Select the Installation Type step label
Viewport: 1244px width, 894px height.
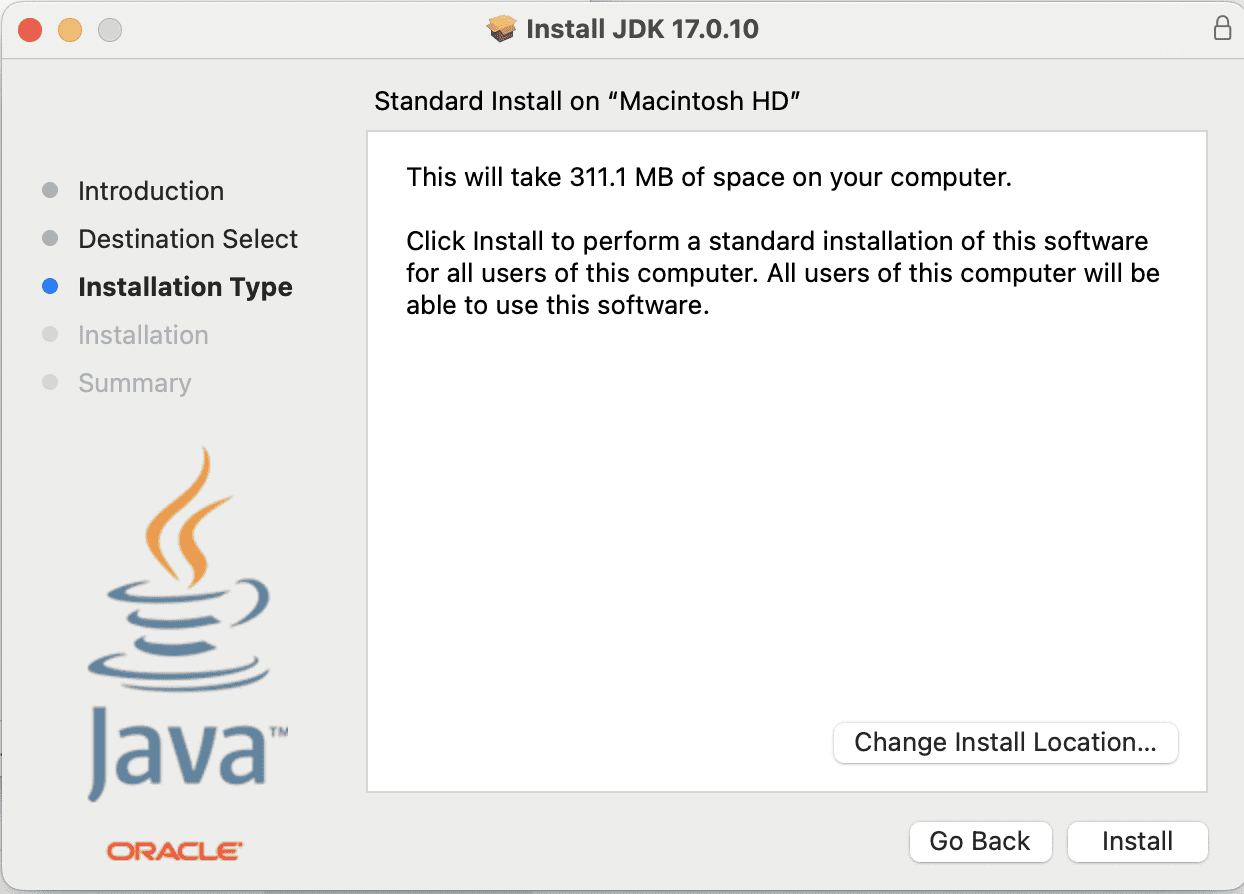pos(185,287)
